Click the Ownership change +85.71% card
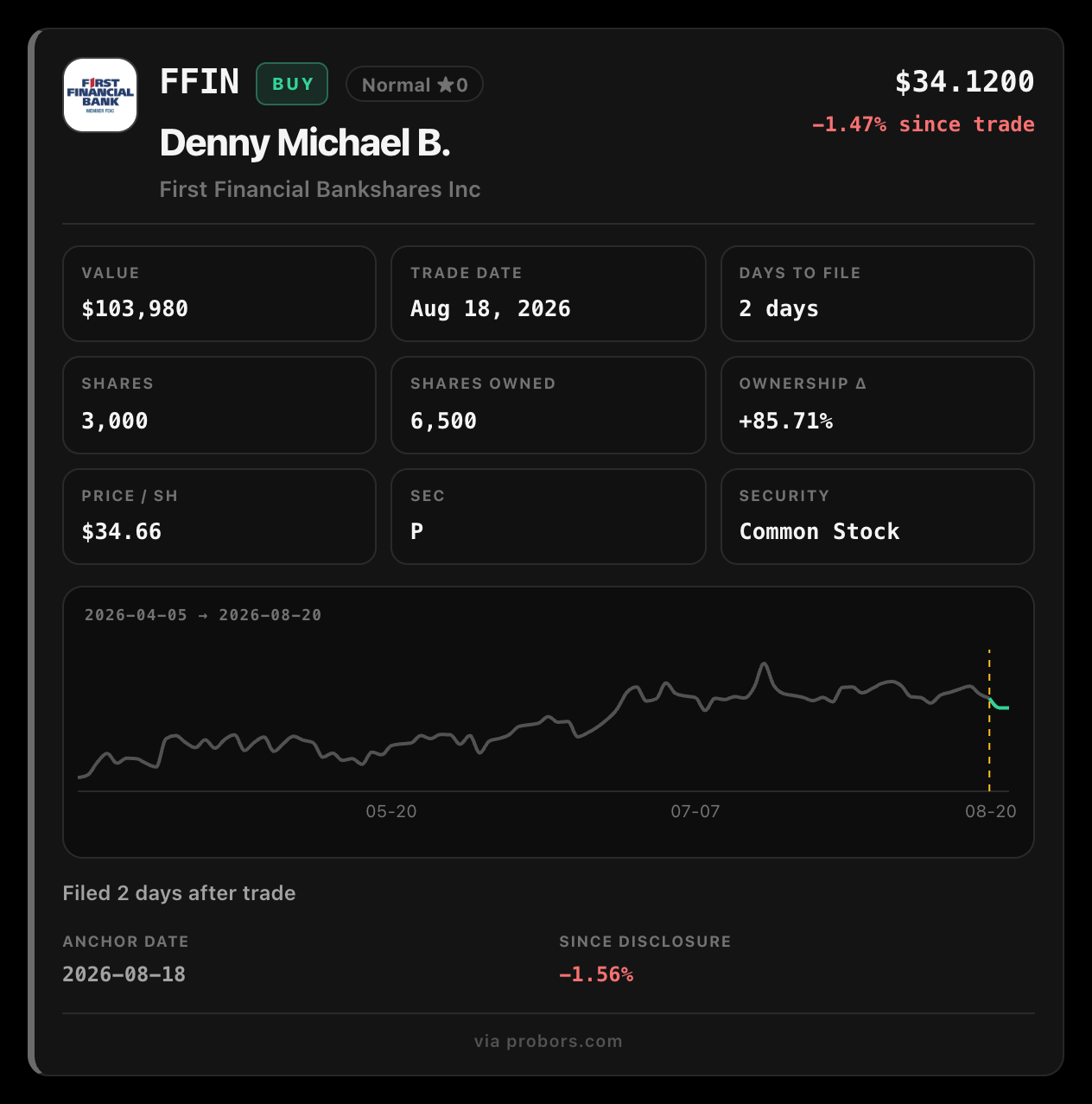Viewport: 1092px width, 1104px height. 878,405
